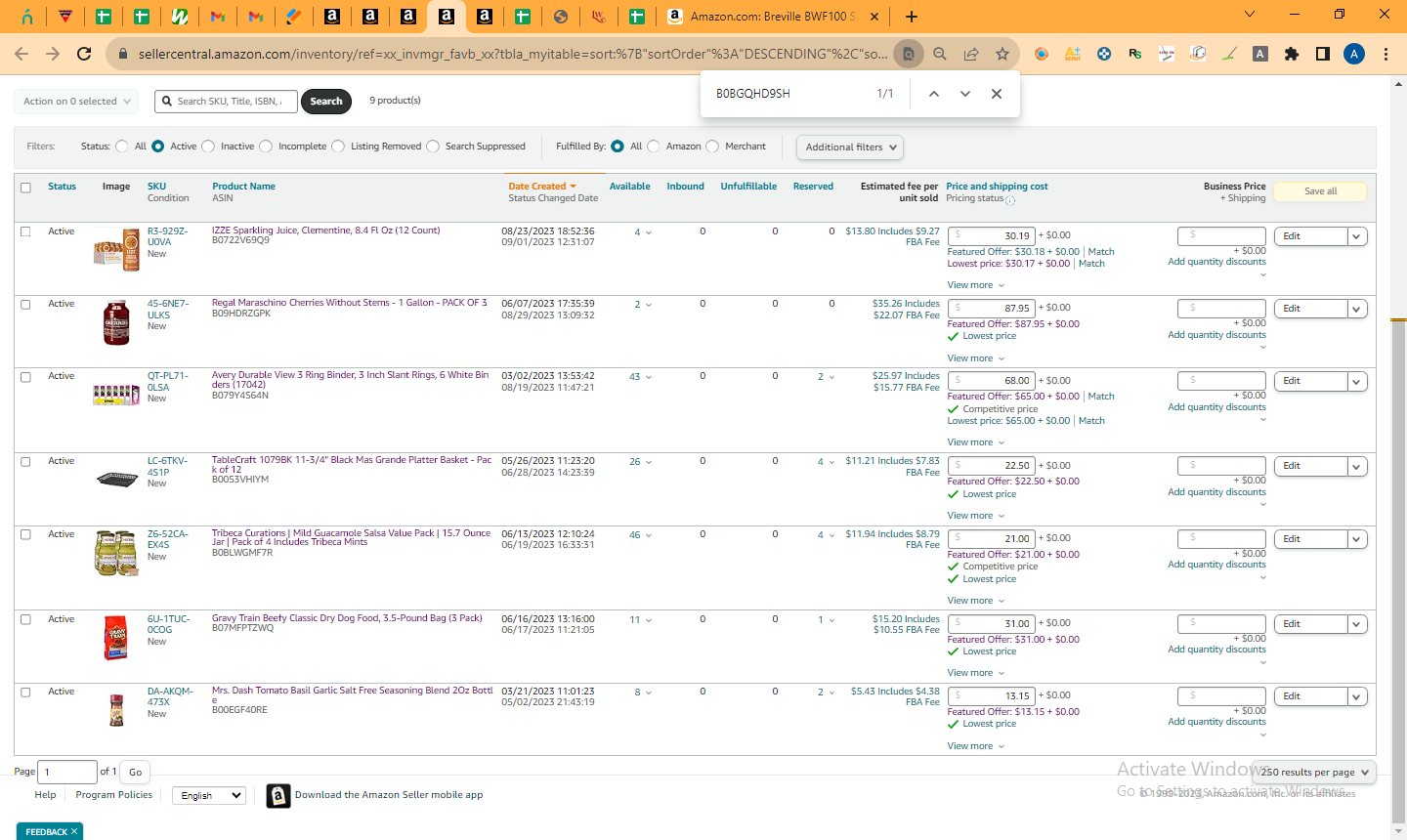This screenshot has width=1407, height=840.
Task: Click the Amazon Seller mobile app icon
Action: pyautogui.click(x=278, y=796)
